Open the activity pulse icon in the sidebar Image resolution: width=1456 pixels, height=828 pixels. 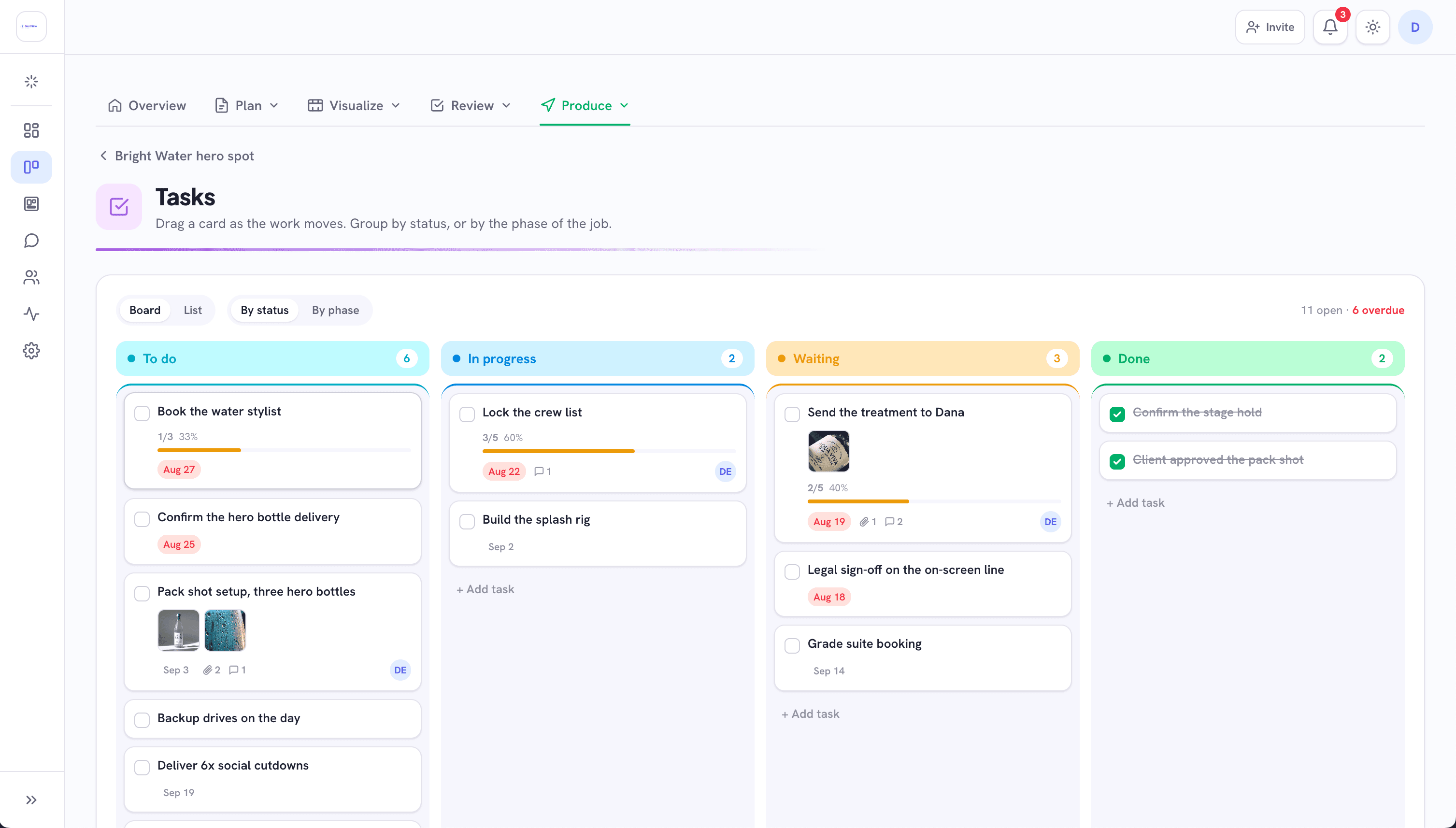coord(31,314)
